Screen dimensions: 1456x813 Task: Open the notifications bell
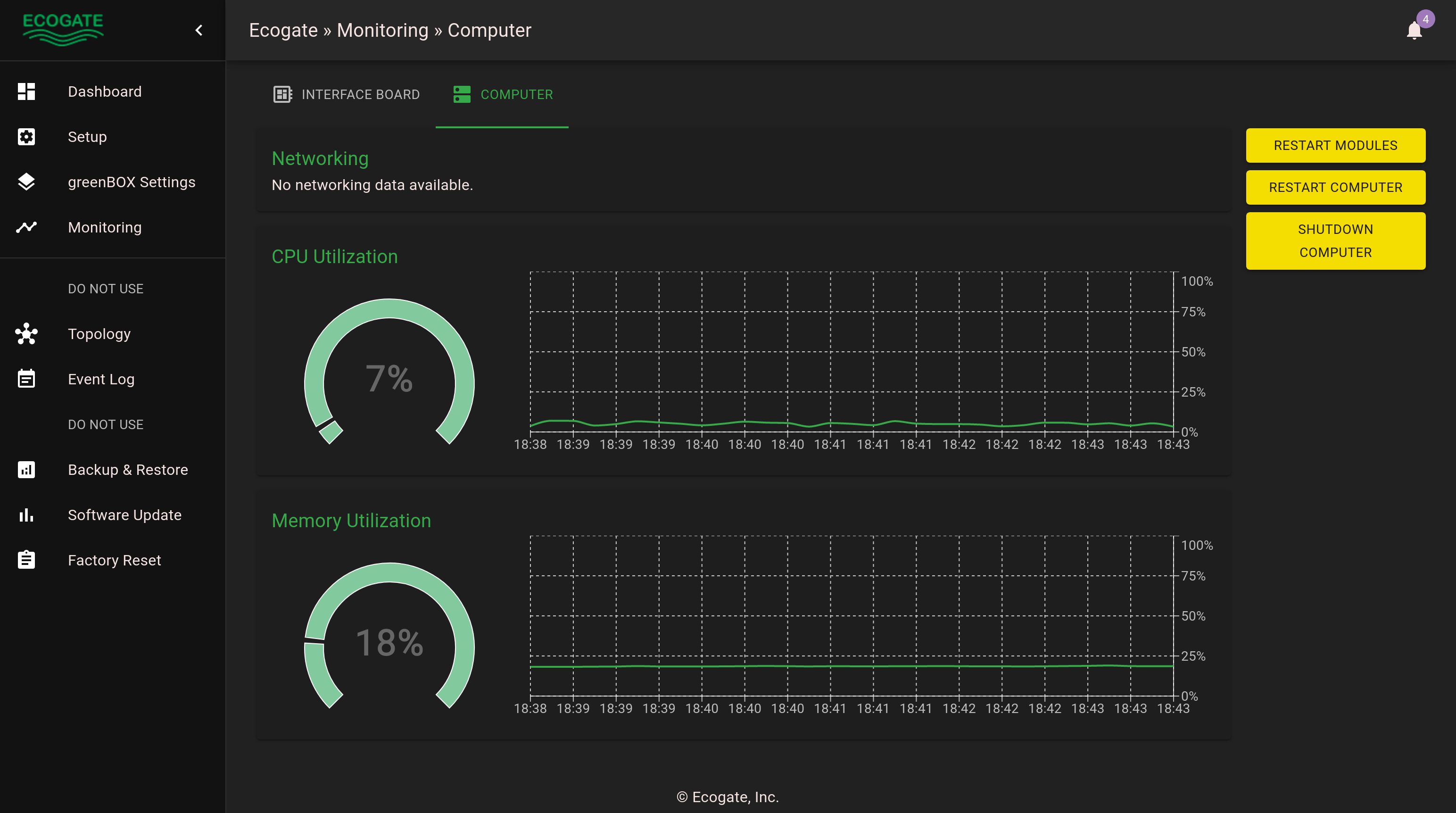(x=1414, y=30)
